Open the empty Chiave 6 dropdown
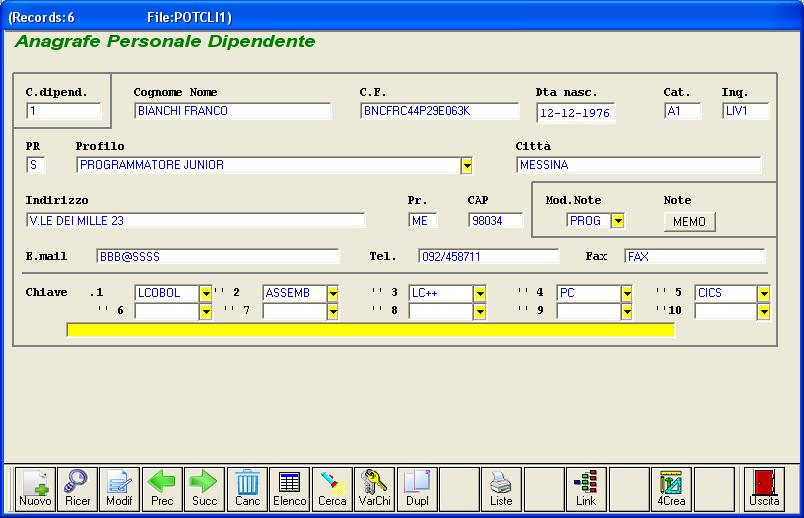 (206, 311)
